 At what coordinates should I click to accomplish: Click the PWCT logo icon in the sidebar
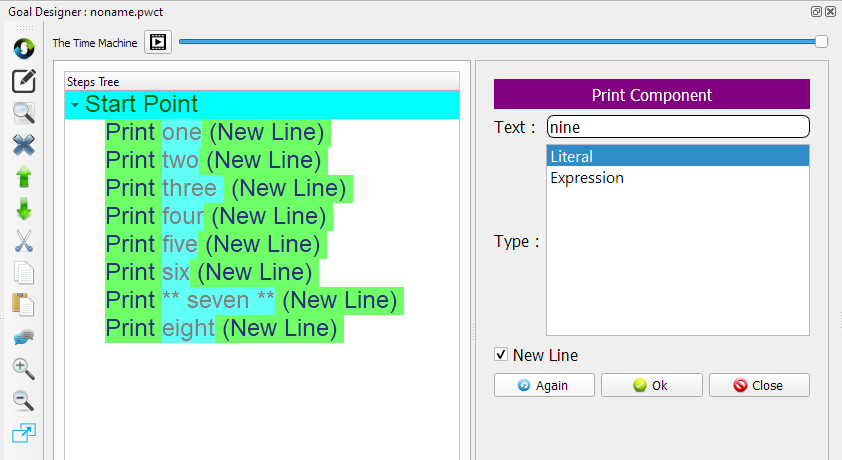(x=24, y=47)
